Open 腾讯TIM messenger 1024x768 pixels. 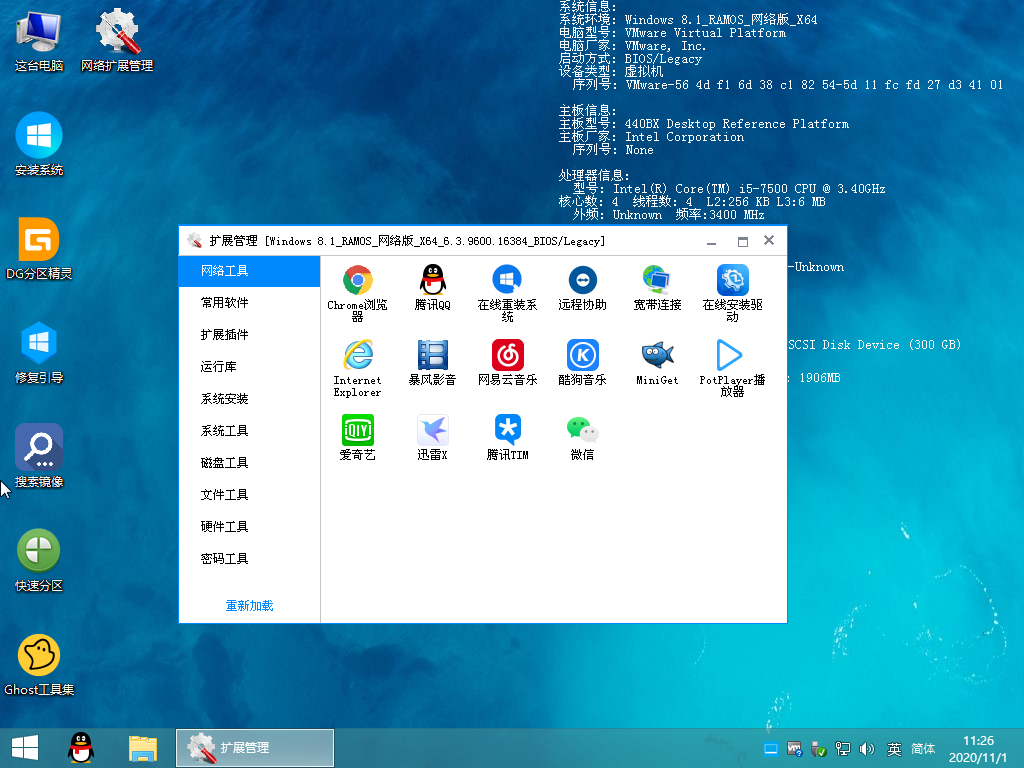click(x=507, y=438)
